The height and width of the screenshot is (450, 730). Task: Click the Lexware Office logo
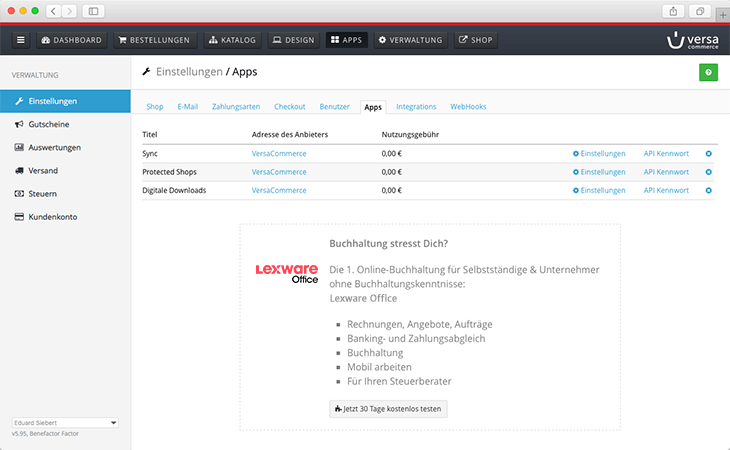[x=286, y=273]
